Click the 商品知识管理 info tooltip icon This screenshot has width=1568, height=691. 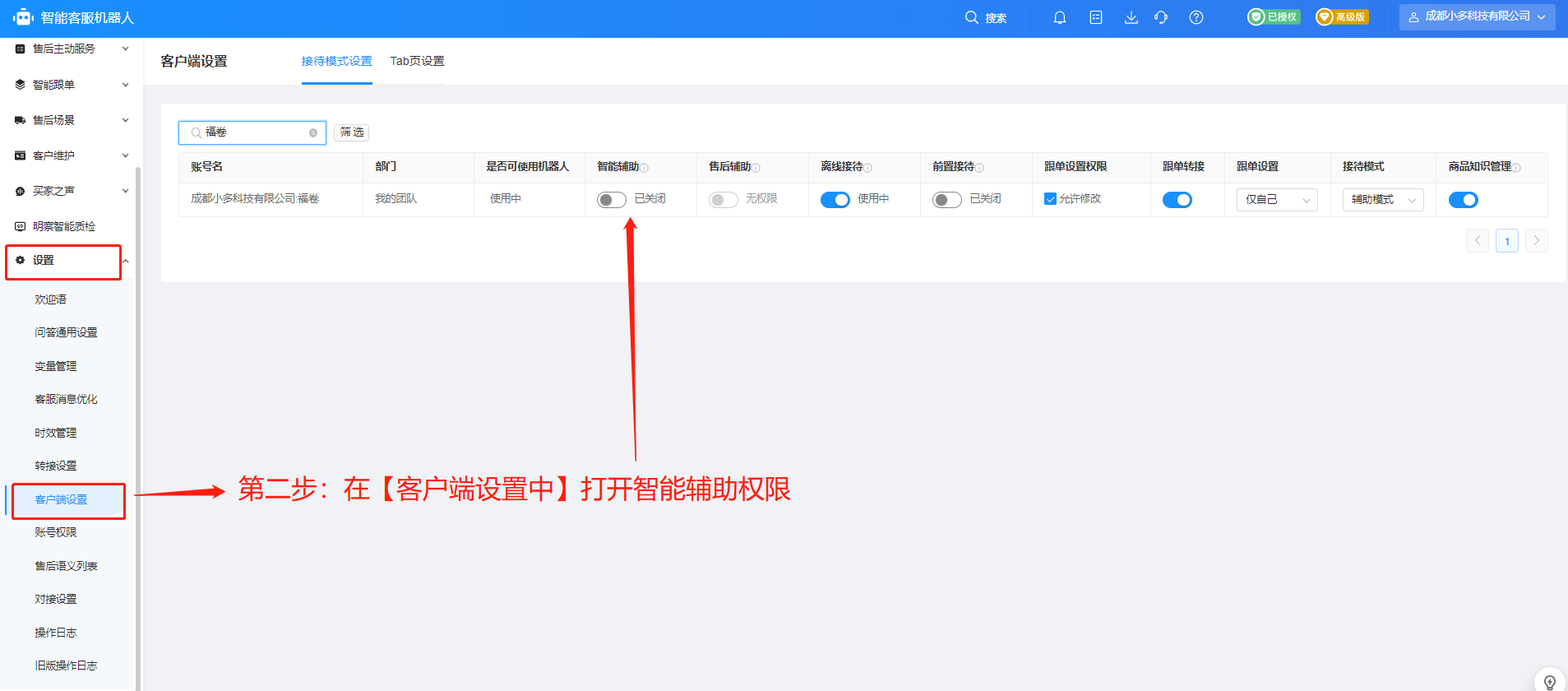1517,168
